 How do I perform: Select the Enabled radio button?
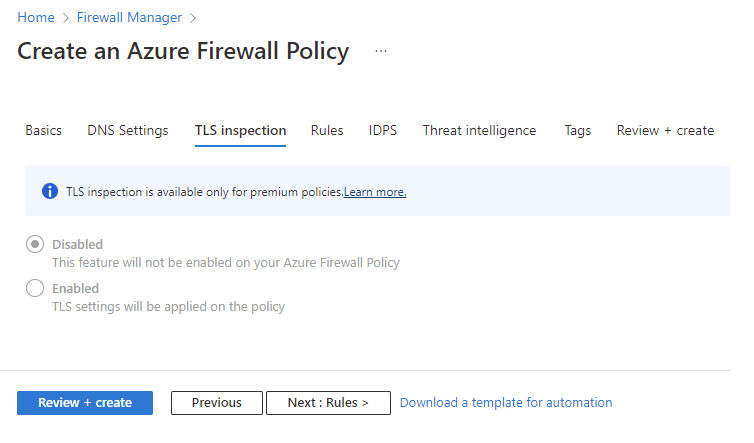tap(35, 288)
